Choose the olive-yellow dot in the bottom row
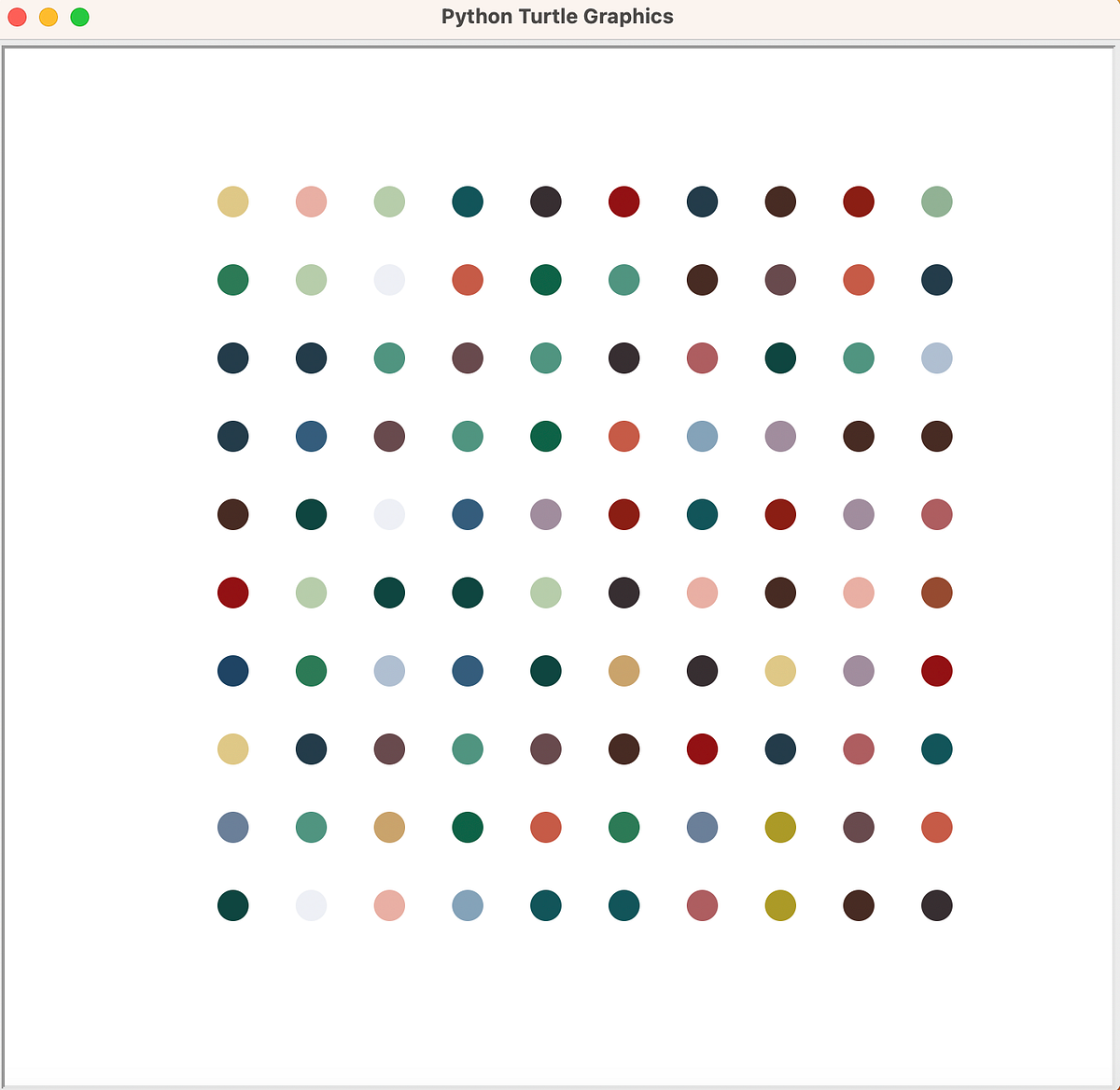 click(x=780, y=904)
